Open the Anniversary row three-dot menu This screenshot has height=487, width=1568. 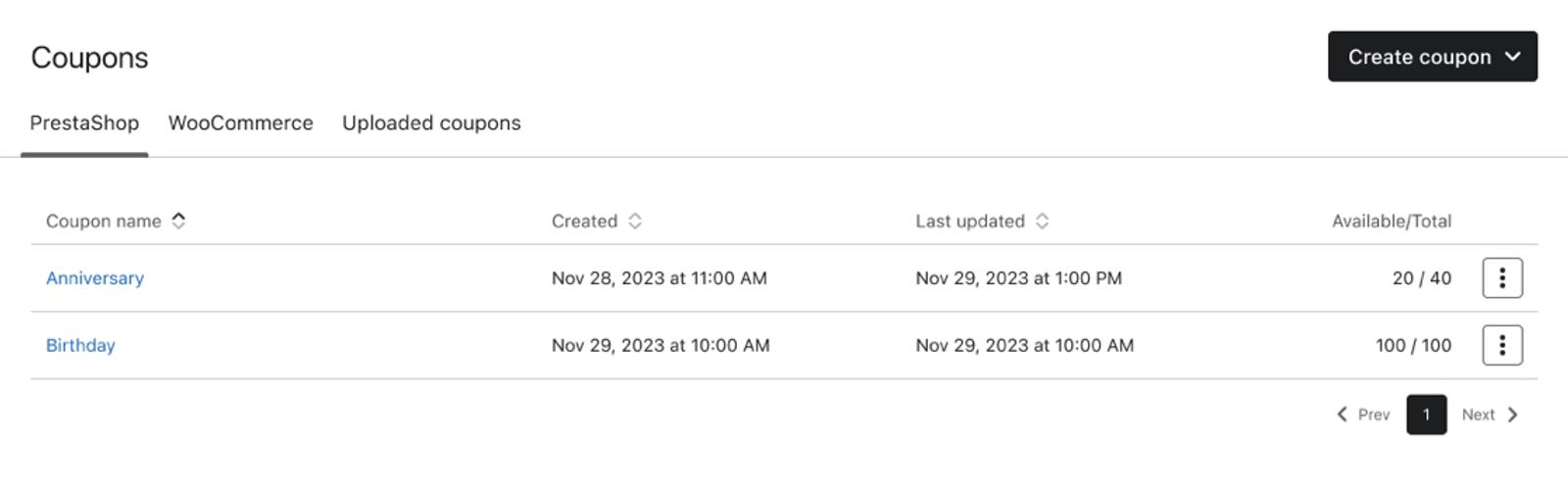click(1502, 277)
